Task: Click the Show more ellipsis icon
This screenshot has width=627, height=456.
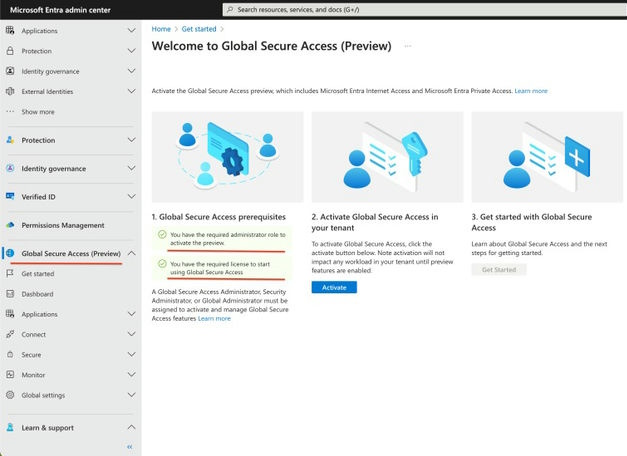Action: tap(10, 112)
